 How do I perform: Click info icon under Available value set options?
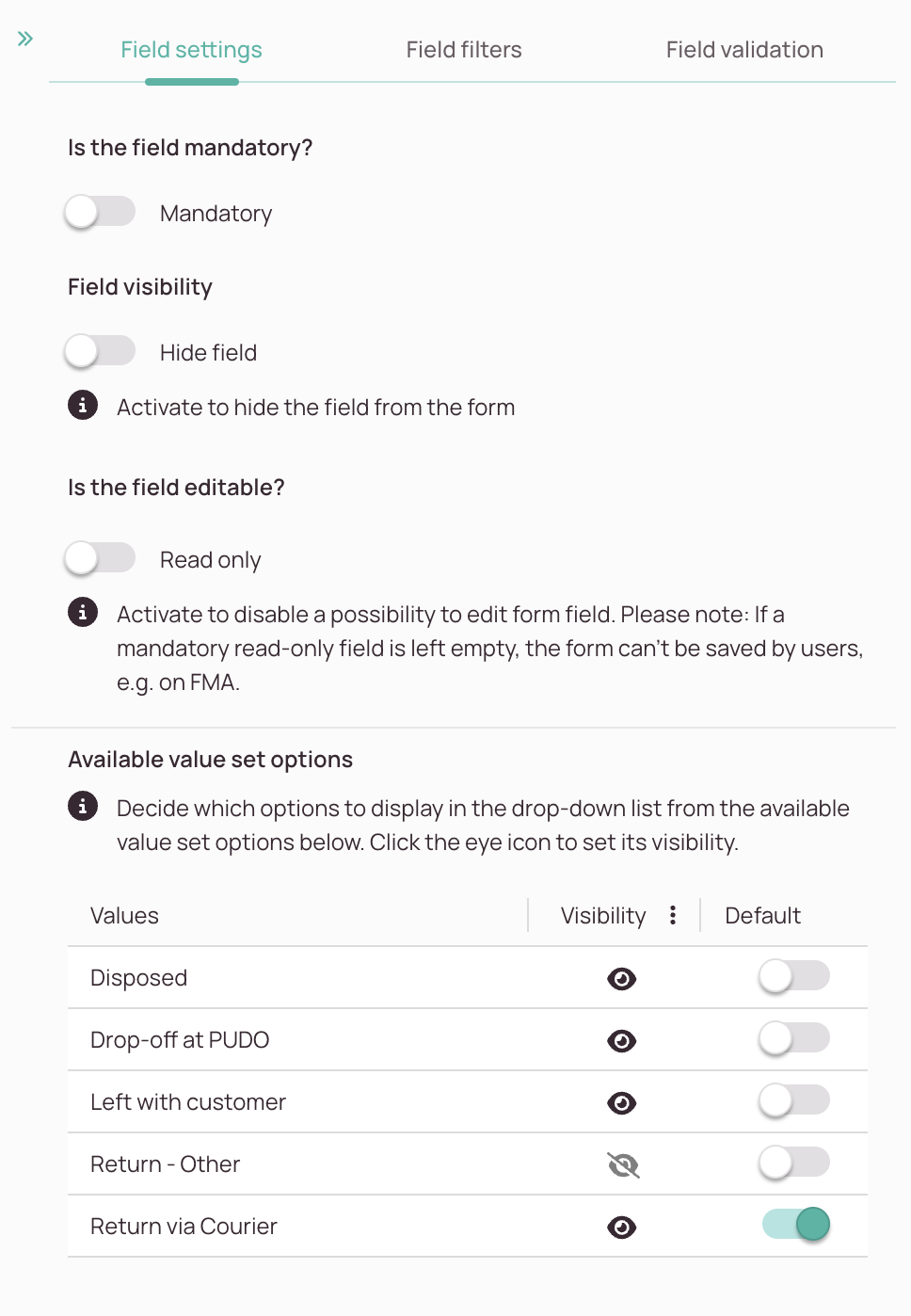tap(83, 806)
